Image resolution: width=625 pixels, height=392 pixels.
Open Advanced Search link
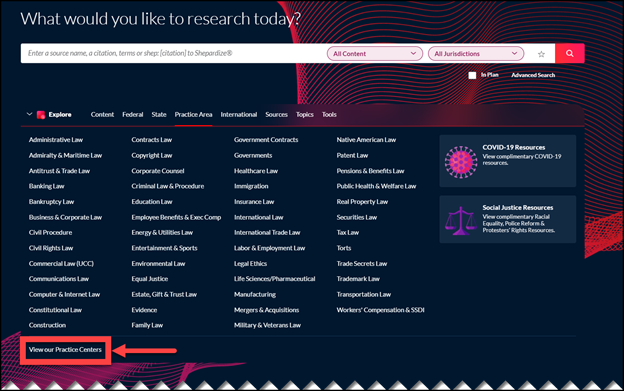533,75
